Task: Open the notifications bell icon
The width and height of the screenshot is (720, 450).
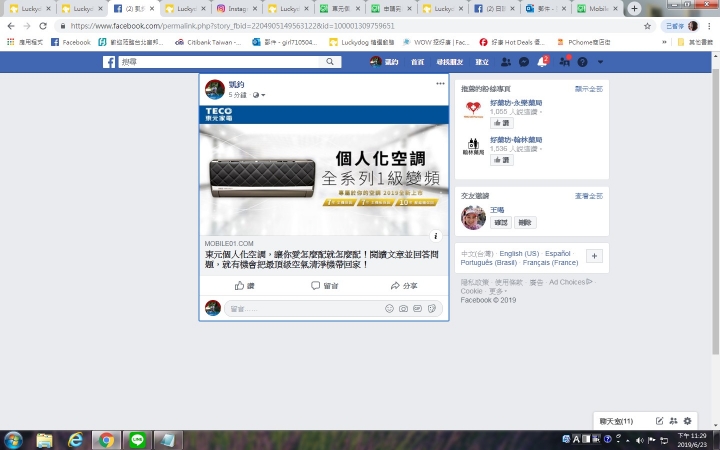Action: click(542, 62)
